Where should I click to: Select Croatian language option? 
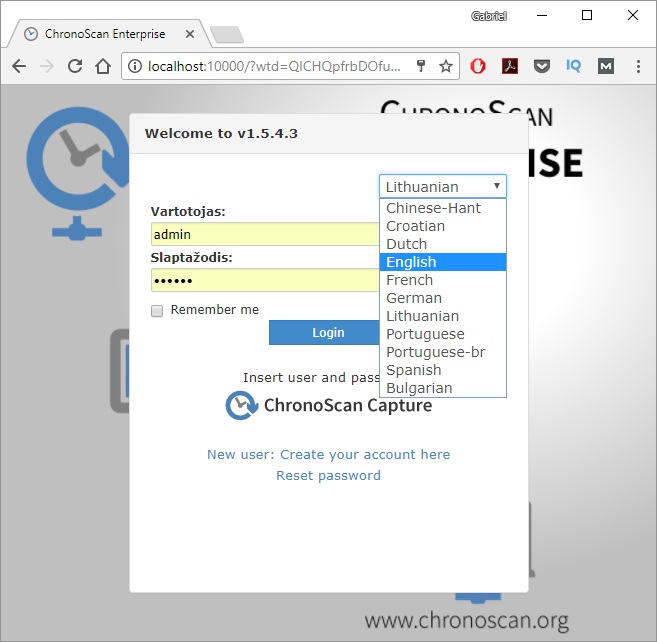(x=443, y=226)
